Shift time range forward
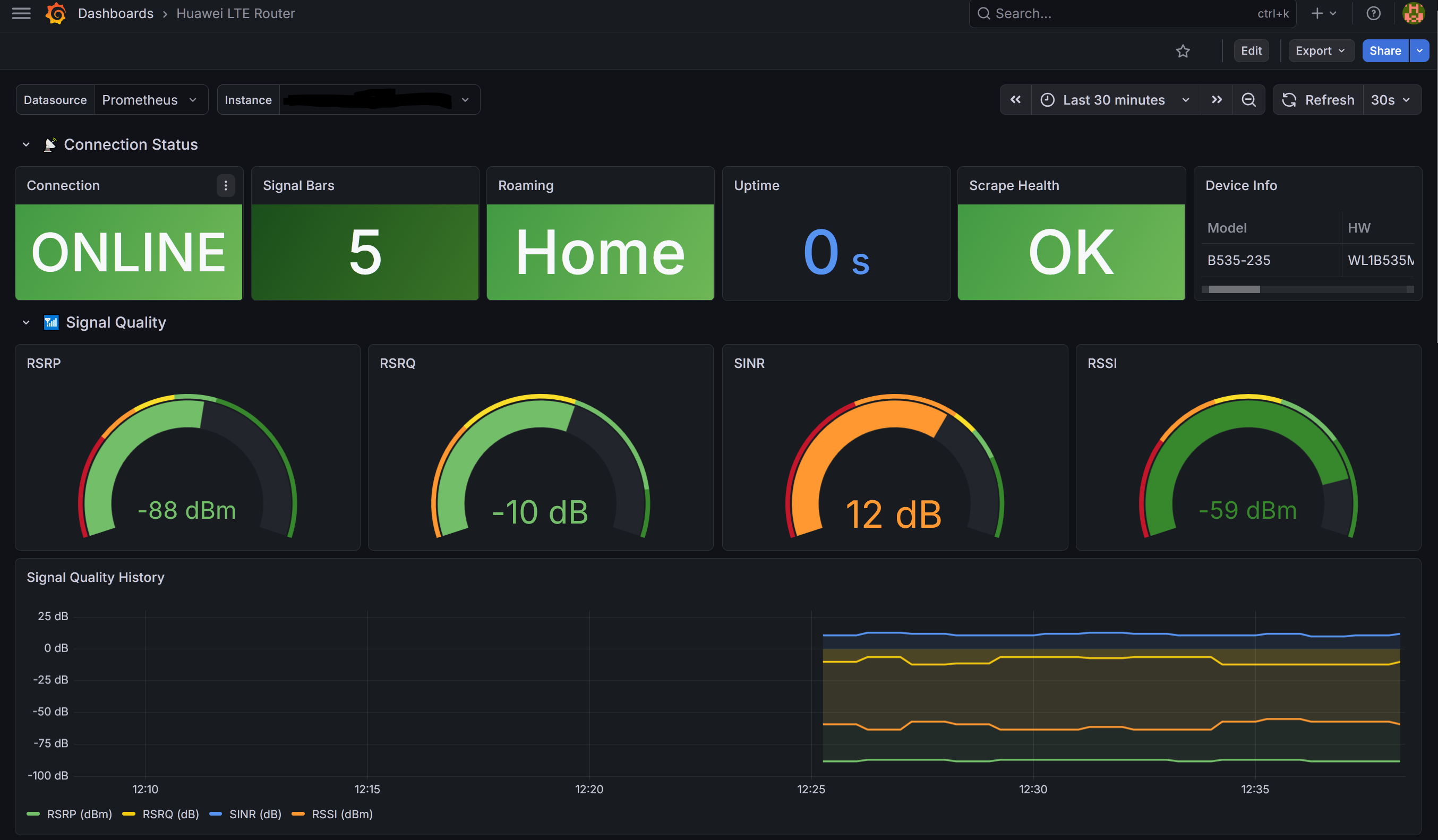Image resolution: width=1438 pixels, height=840 pixels. (x=1217, y=100)
